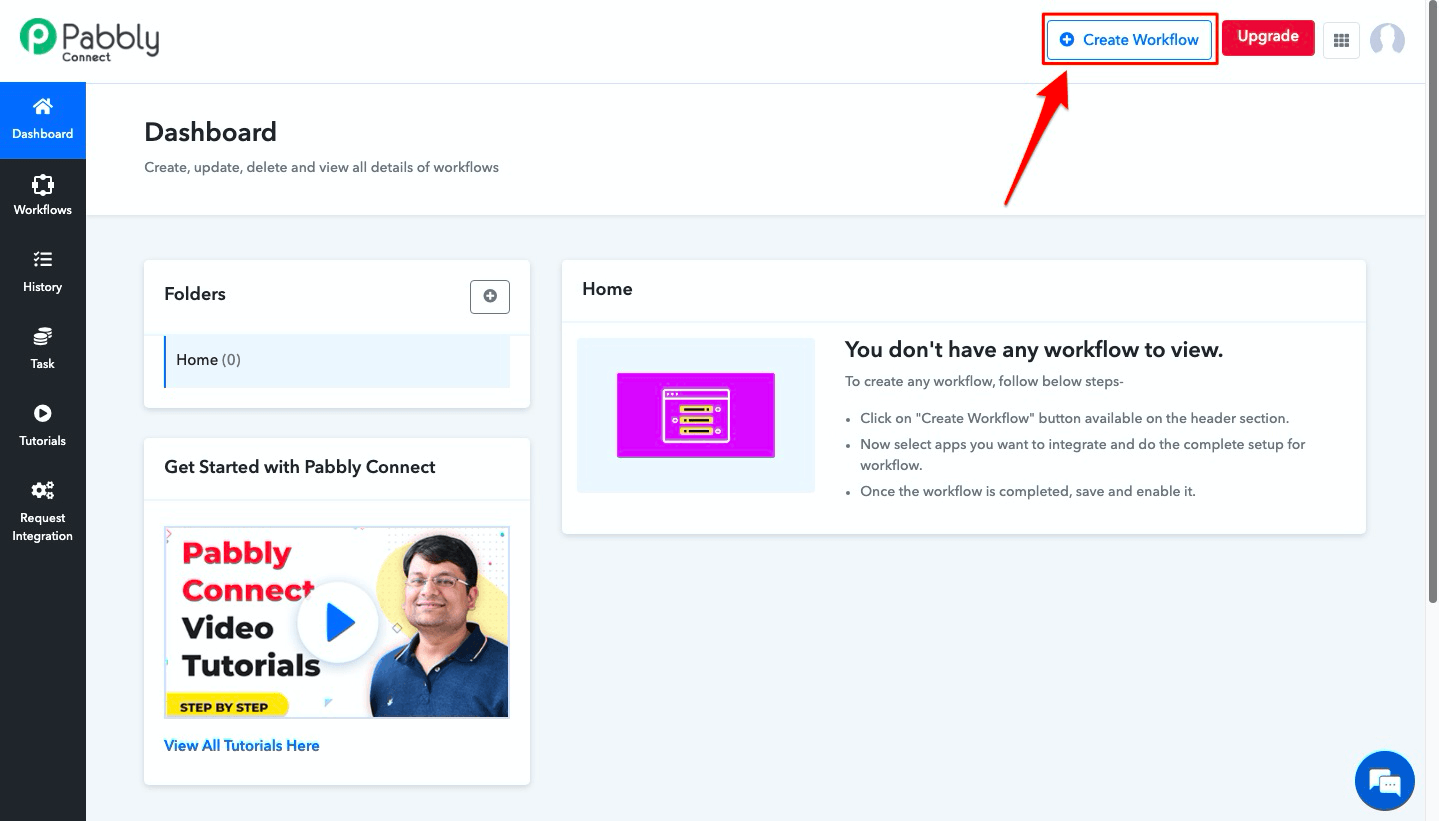
Task: Open the Tutorials sidebar item
Action: click(x=43, y=427)
